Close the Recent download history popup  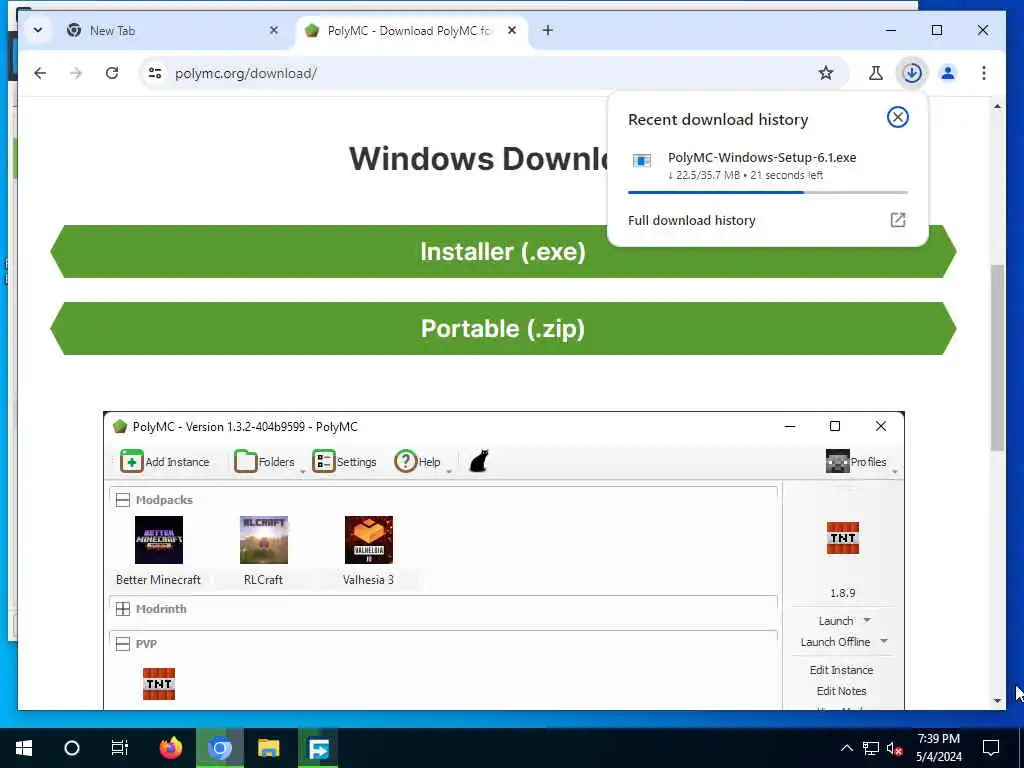[x=897, y=118]
